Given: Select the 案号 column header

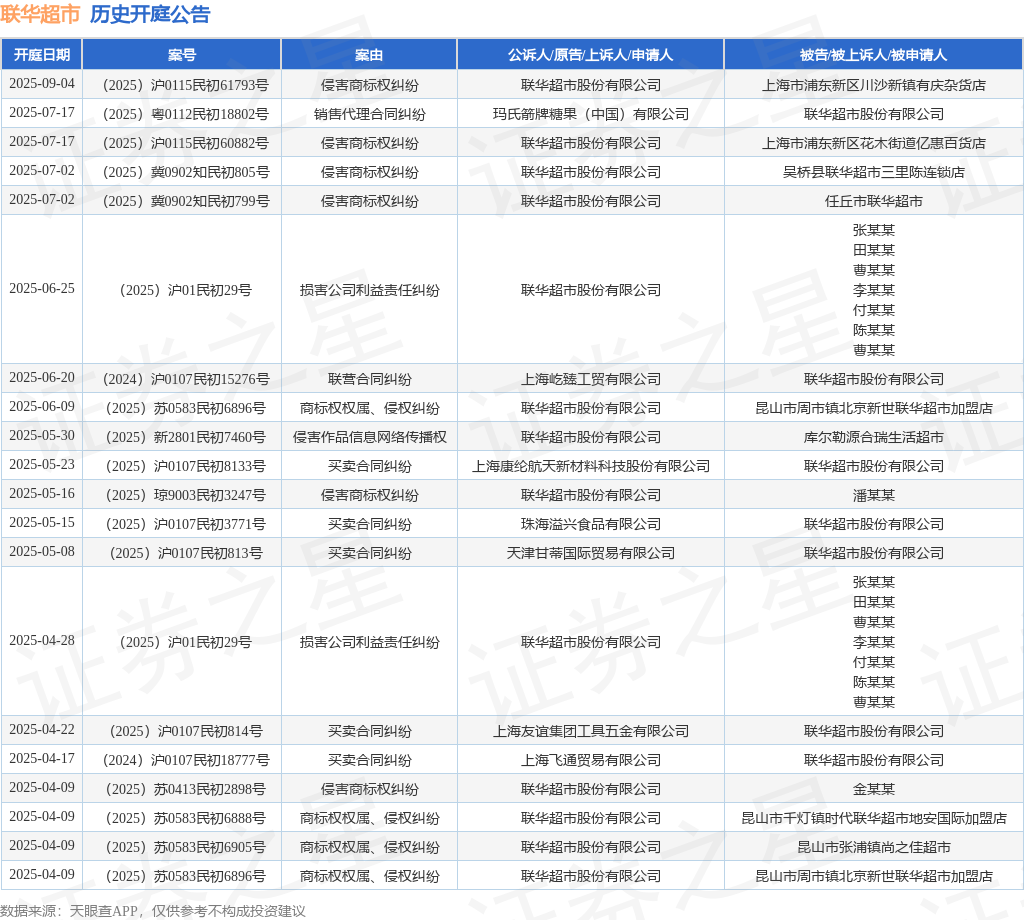Looking at the screenshot, I should click(x=182, y=55).
